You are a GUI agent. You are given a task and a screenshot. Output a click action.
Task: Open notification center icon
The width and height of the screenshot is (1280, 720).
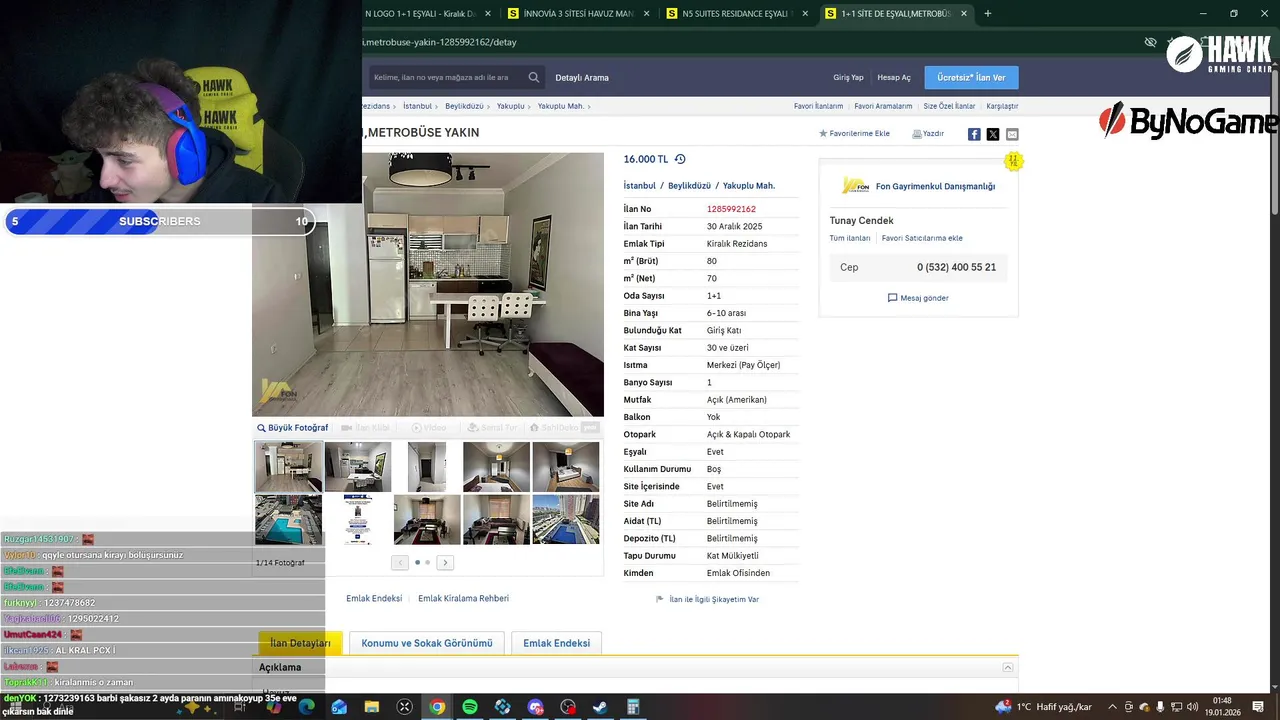[1258, 707]
